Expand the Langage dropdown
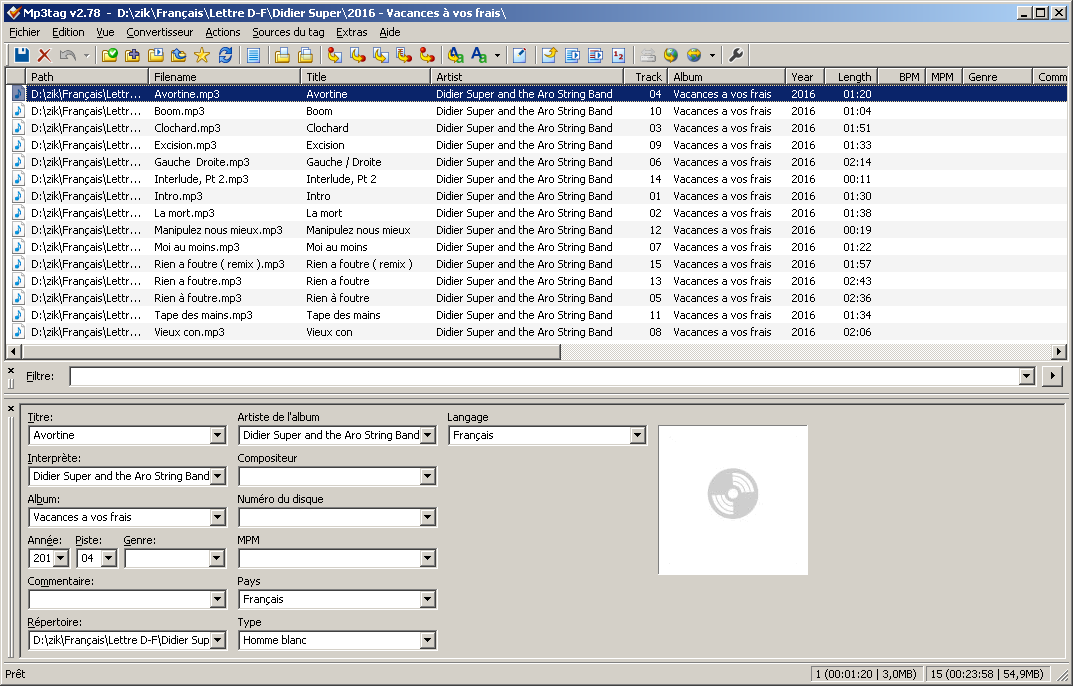 tap(637, 435)
